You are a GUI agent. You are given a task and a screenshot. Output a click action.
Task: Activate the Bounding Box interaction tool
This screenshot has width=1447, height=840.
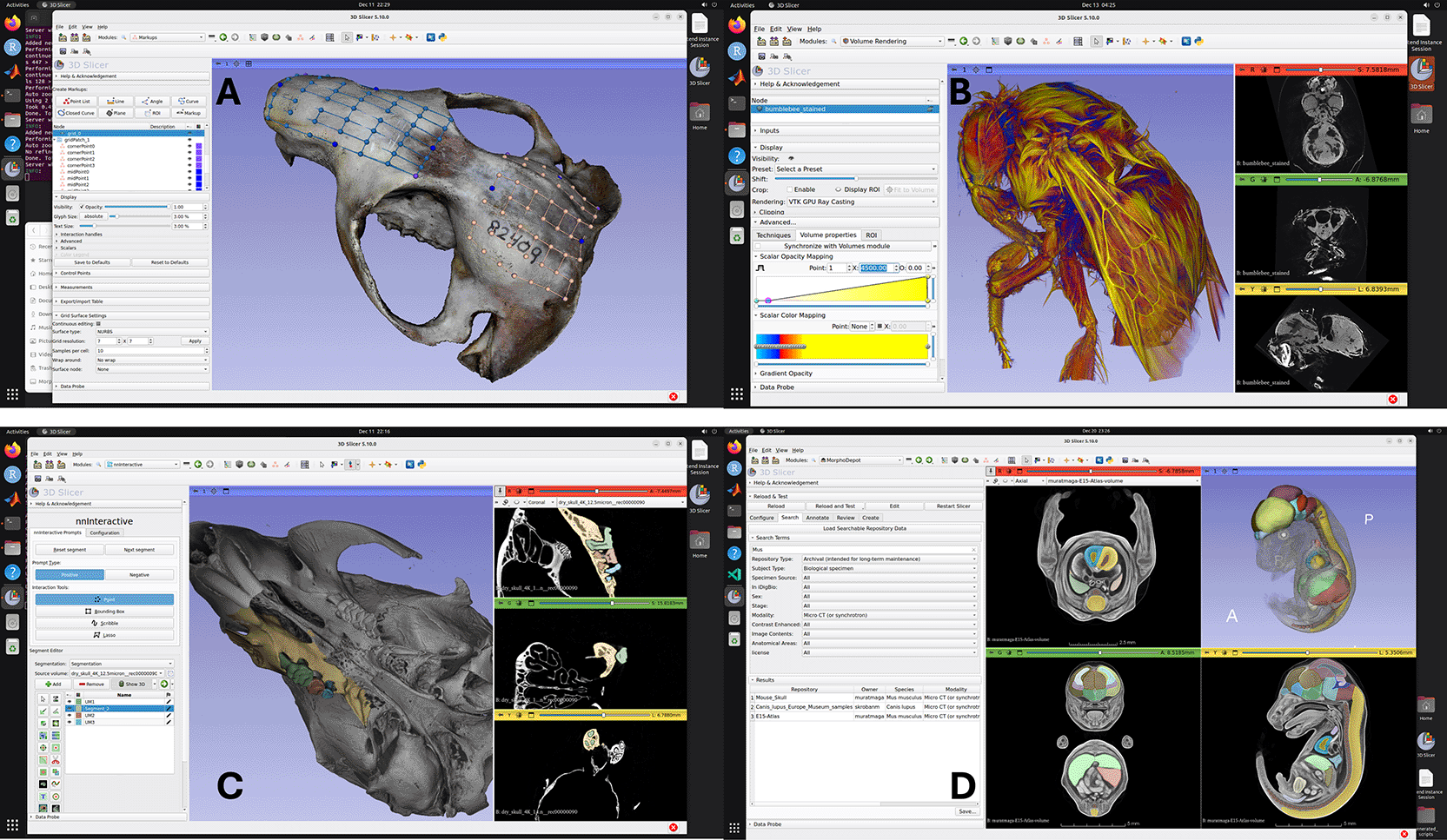click(104, 612)
